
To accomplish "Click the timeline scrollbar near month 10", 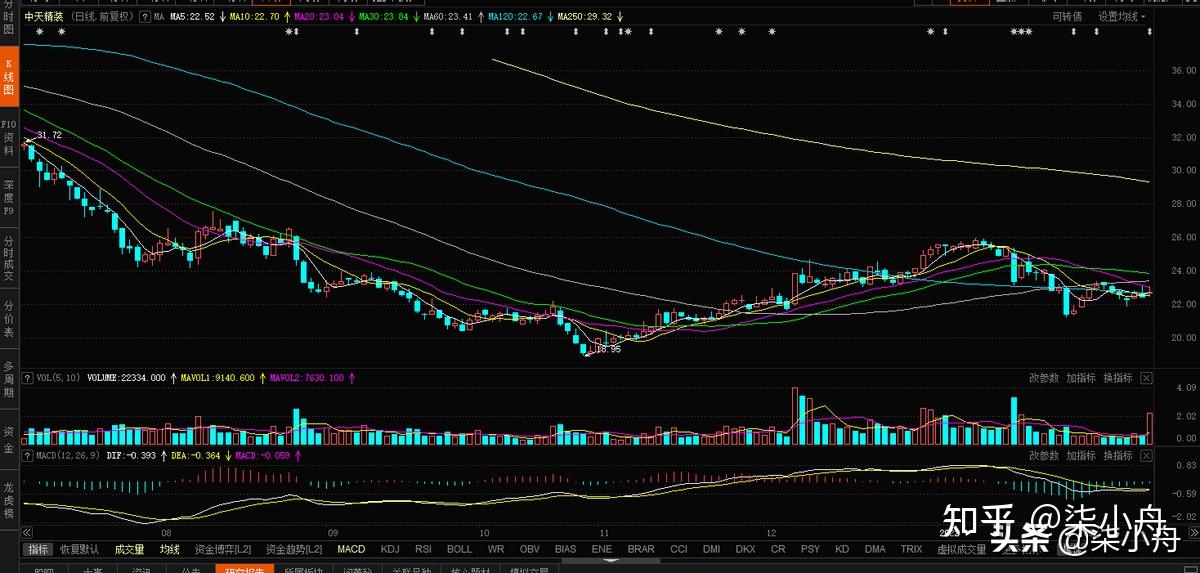I will tap(484, 533).
